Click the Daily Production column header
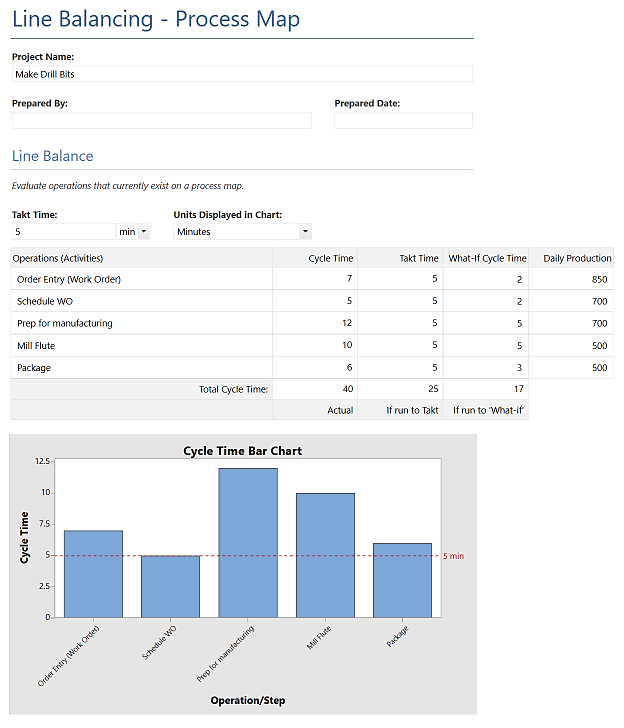Viewport: 624px width, 728px height. [571, 258]
